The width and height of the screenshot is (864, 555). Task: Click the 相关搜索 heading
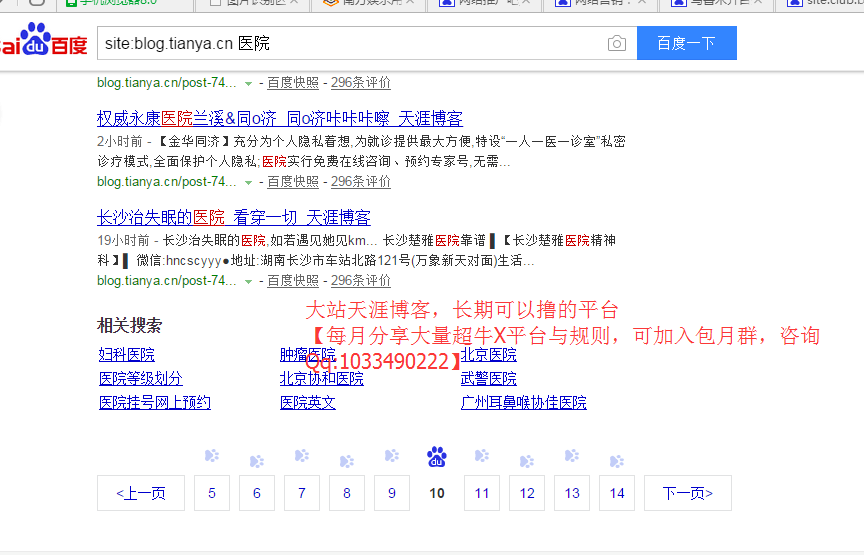point(129,326)
